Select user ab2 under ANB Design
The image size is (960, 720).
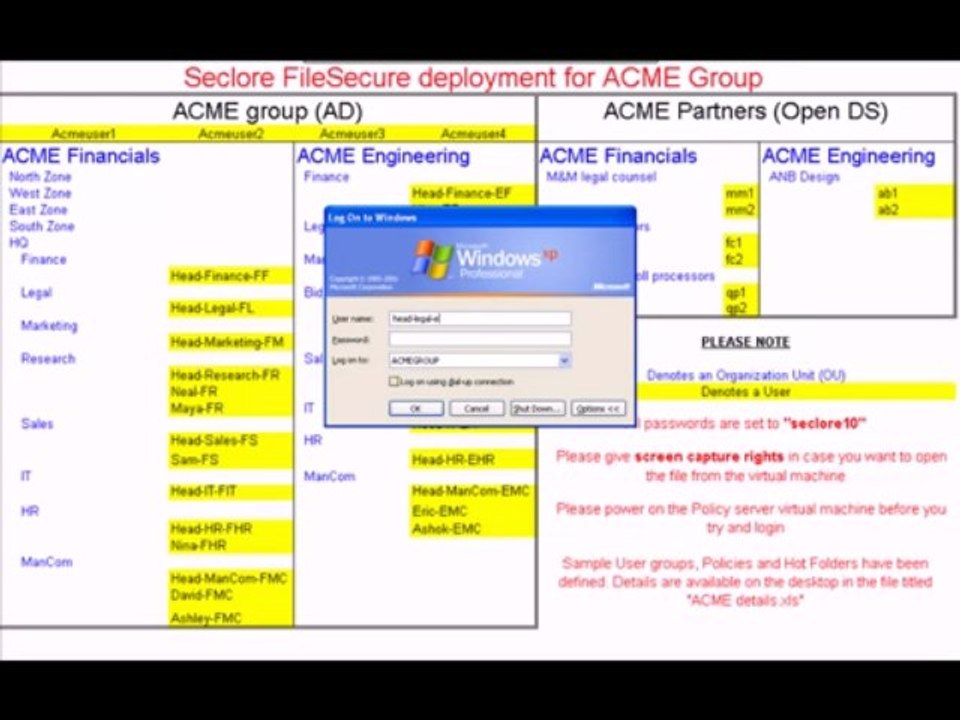pos(888,210)
